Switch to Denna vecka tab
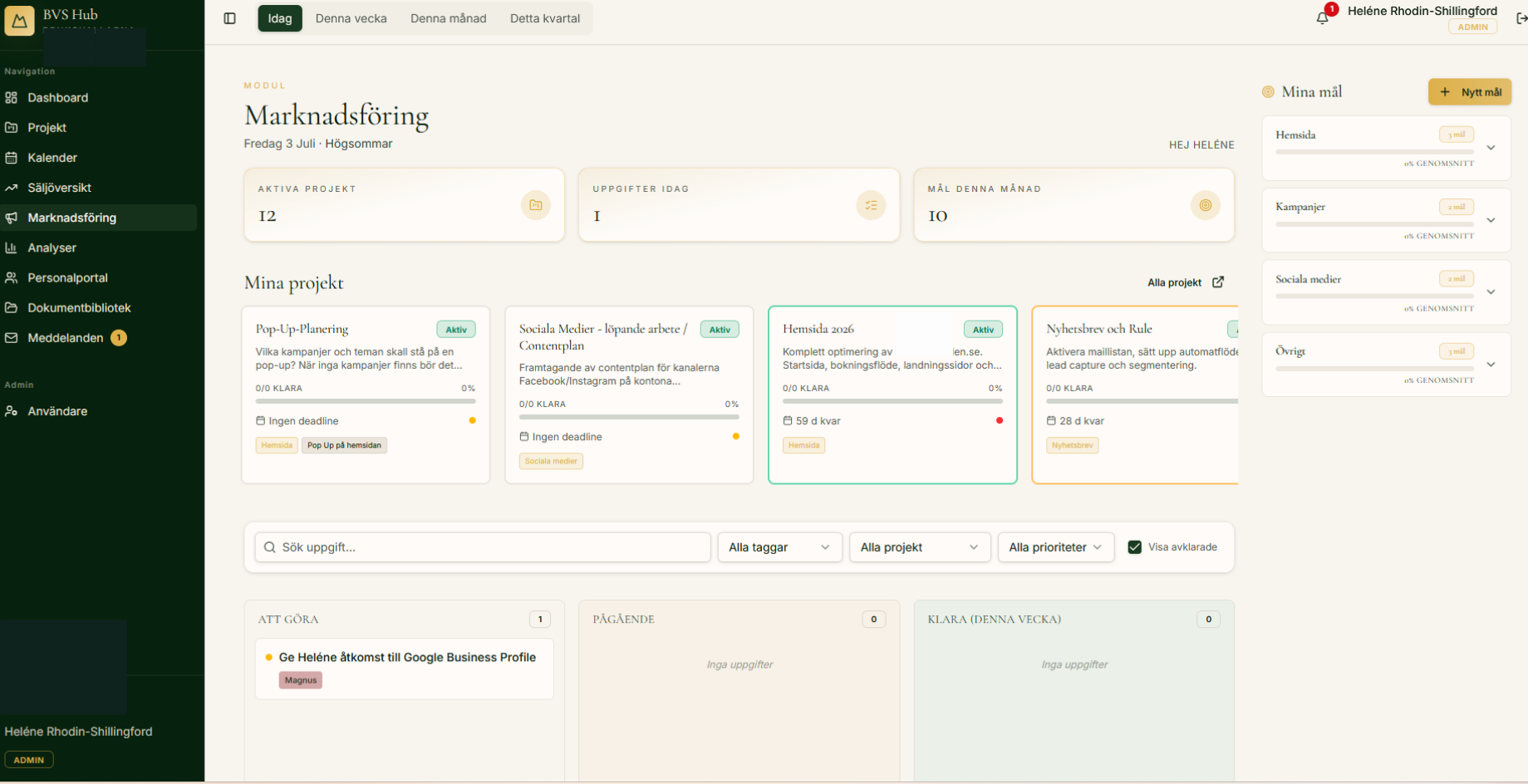The image size is (1528, 784). click(351, 18)
